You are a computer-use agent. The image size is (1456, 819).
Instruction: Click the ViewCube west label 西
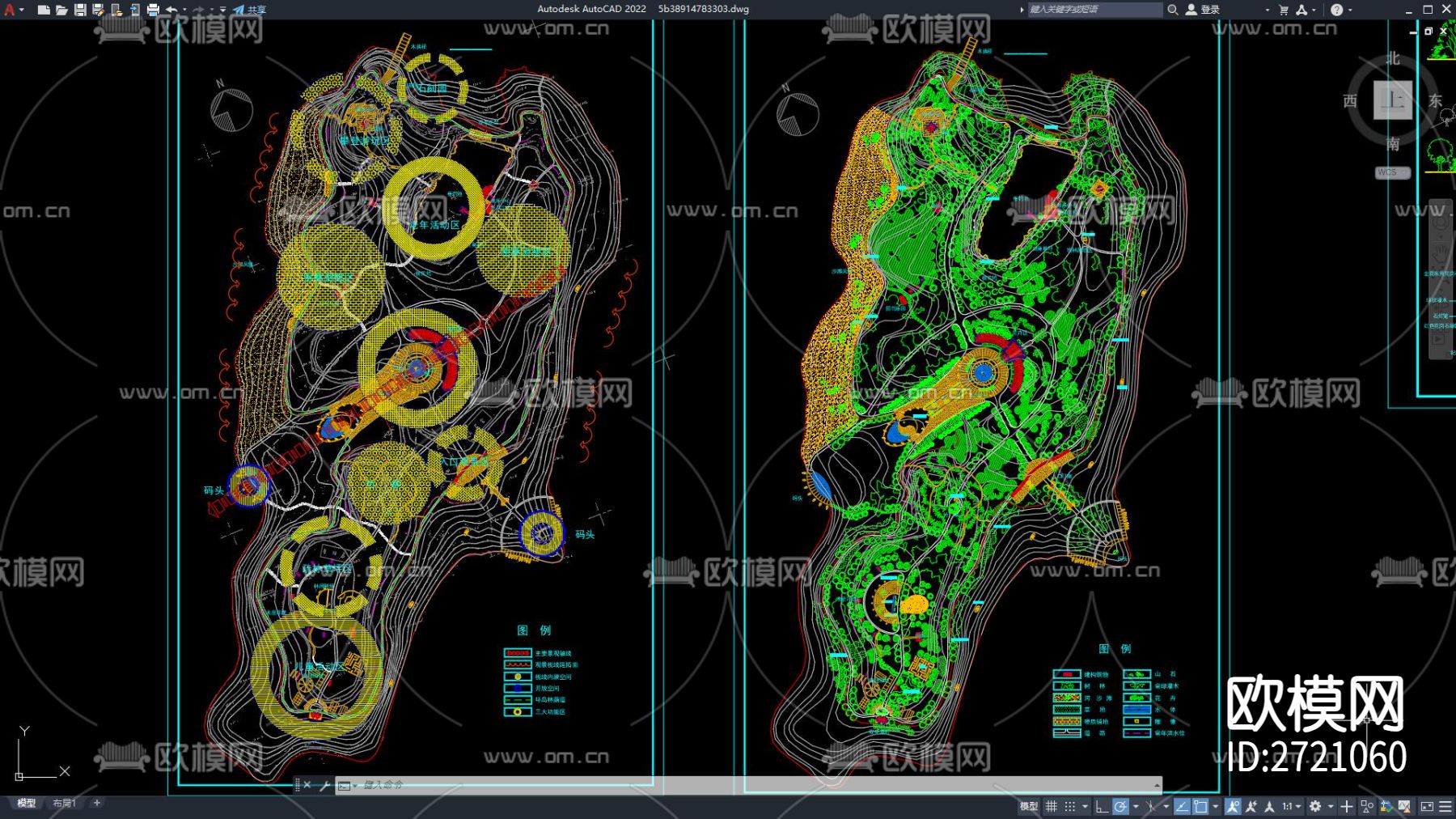click(1350, 100)
